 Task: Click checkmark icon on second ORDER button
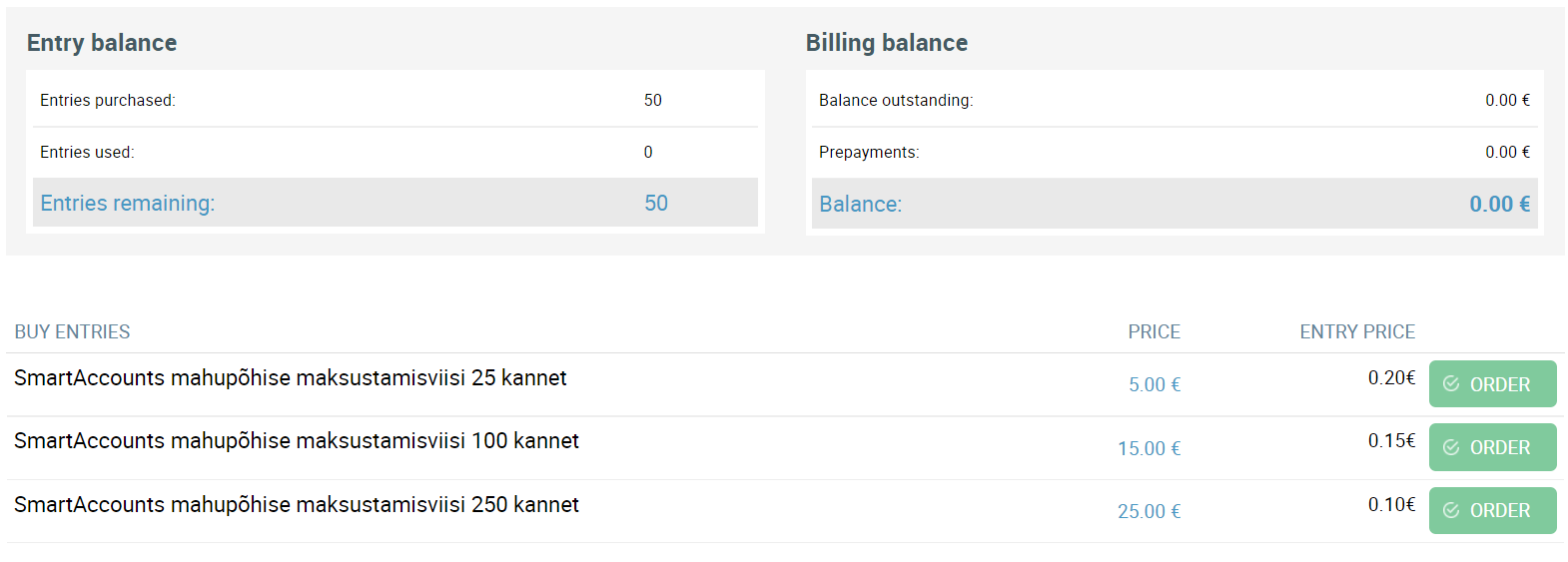coord(1451,447)
